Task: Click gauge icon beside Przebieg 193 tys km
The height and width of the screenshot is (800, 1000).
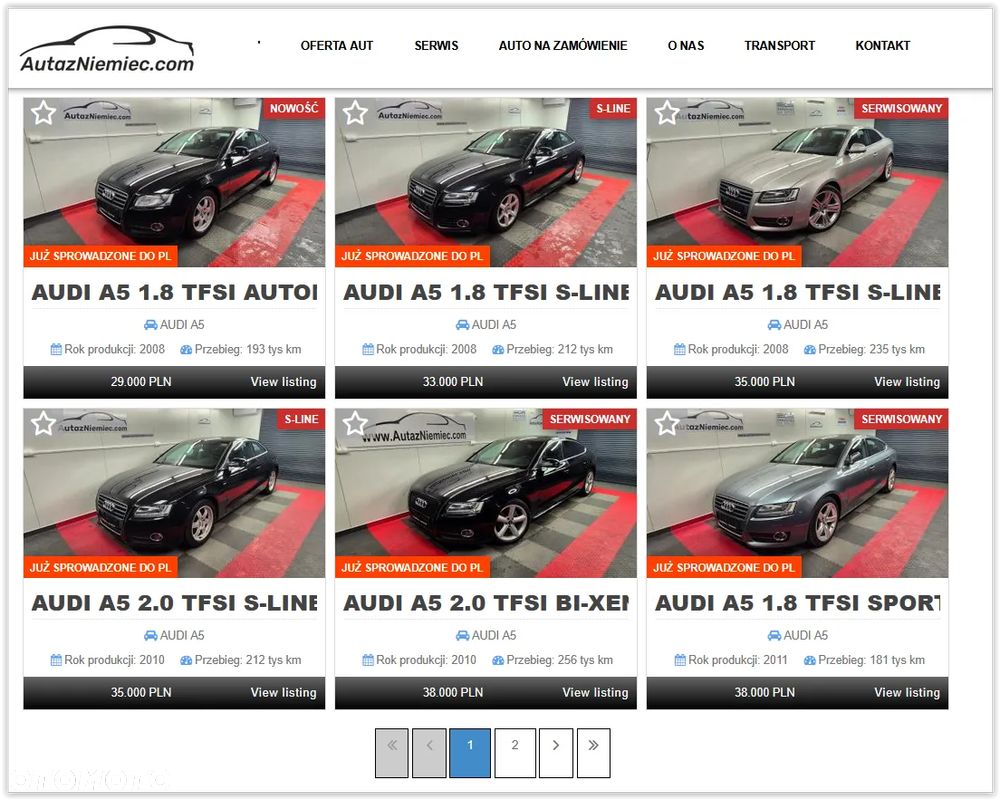Action: (186, 350)
